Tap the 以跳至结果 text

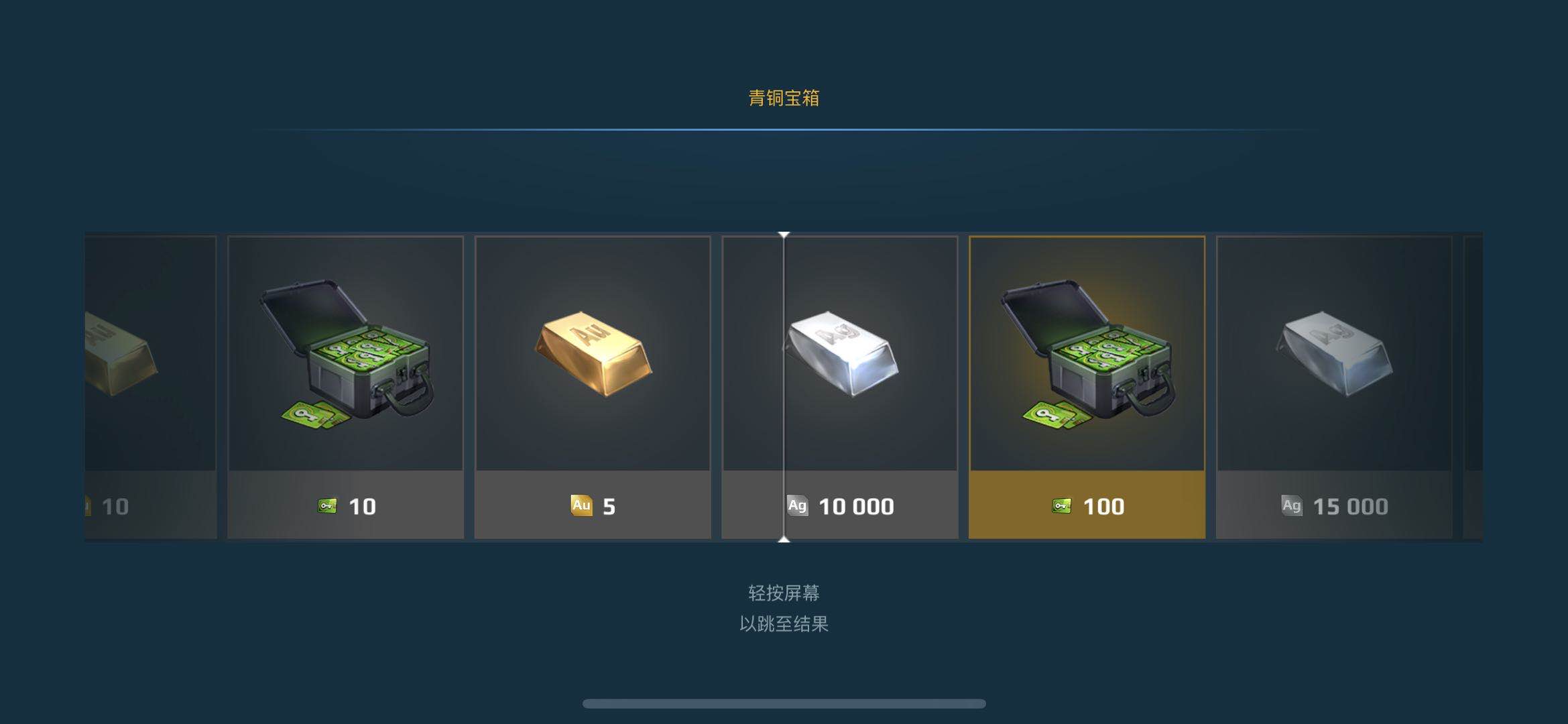click(x=784, y=623)
